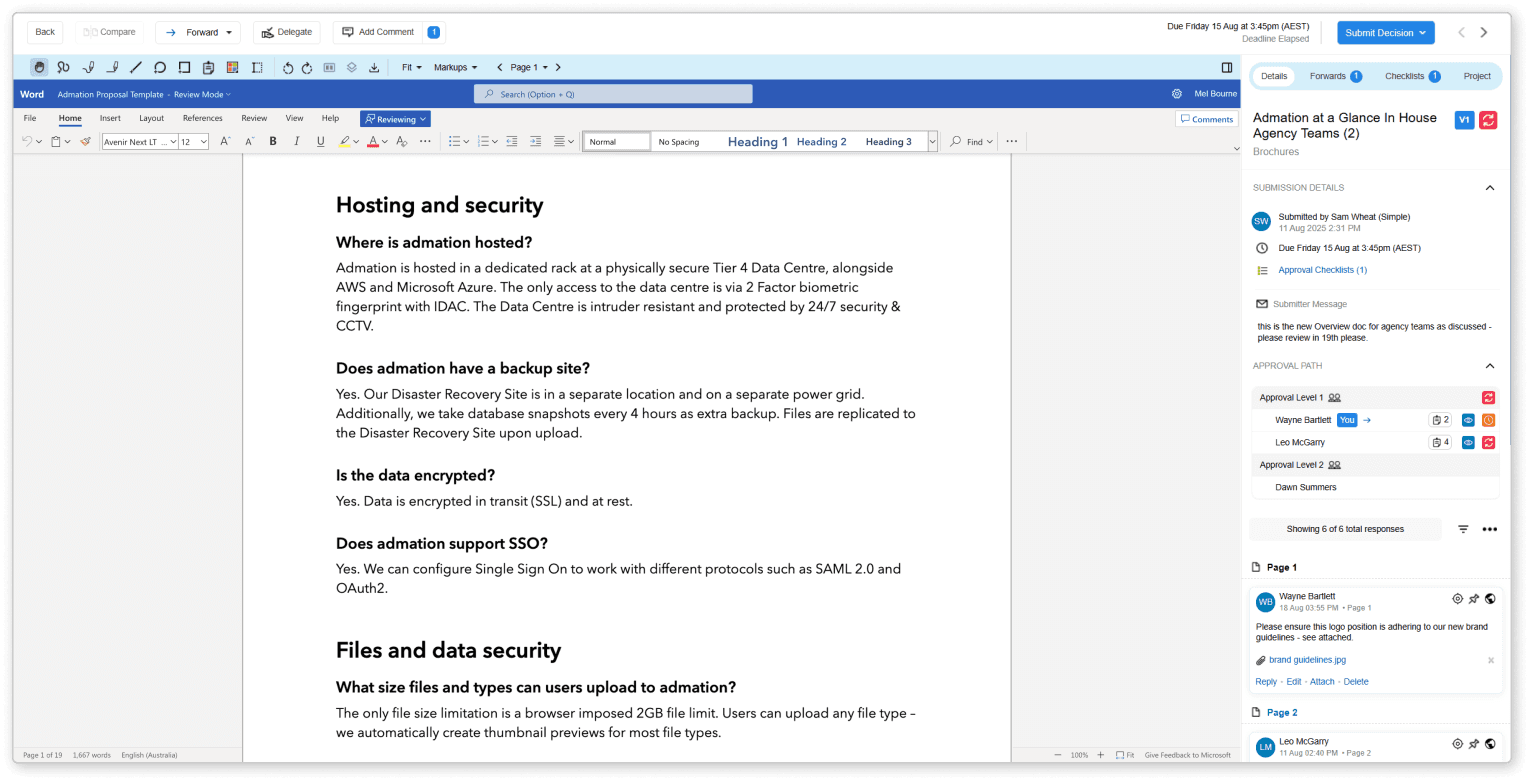Open the responses filter icon

click(1463, 529)
